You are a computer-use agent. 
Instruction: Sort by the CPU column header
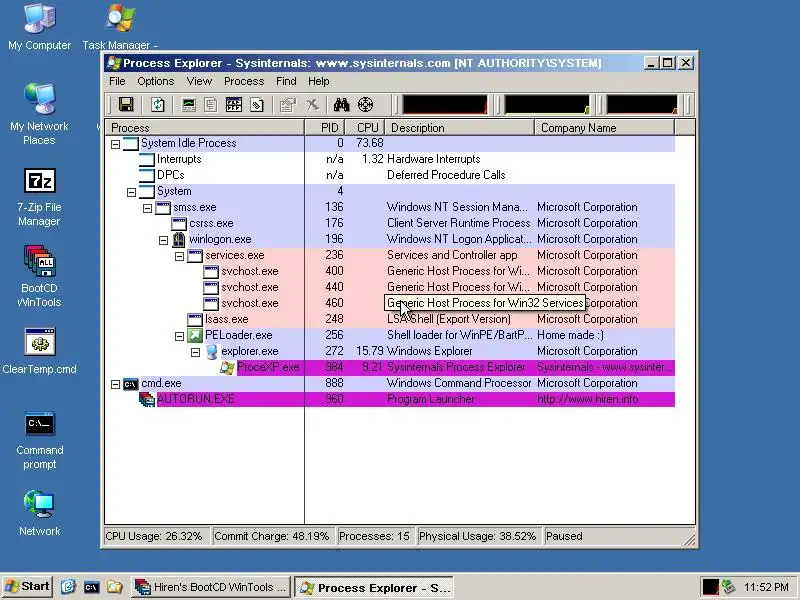(365, 128)
